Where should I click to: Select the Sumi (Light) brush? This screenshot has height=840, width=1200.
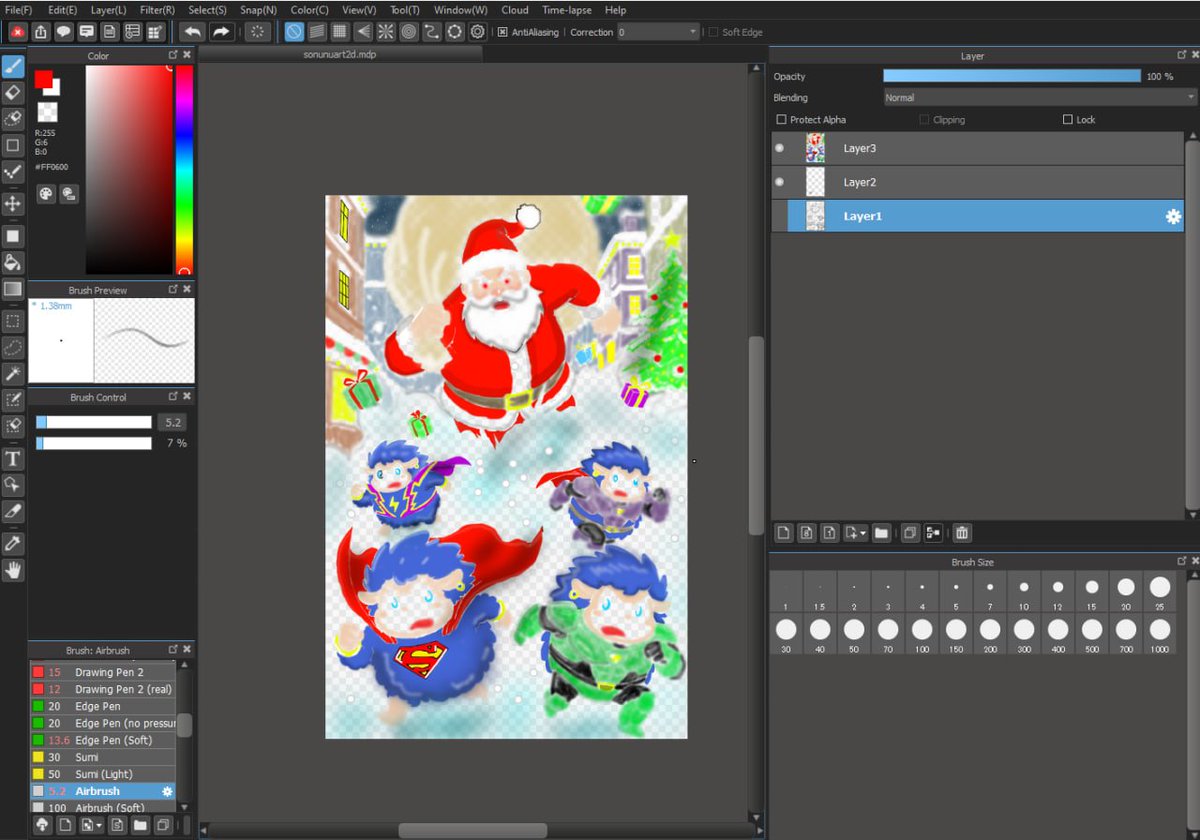(x=103, y=774)
